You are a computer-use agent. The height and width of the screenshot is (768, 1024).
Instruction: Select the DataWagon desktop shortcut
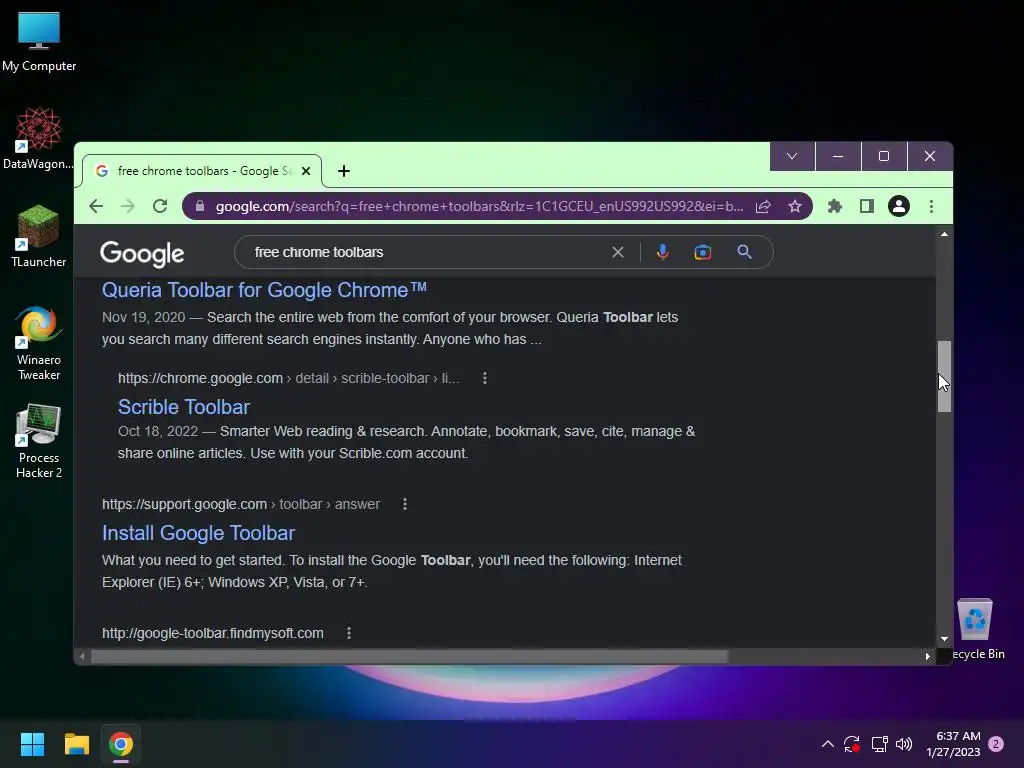(39, 138)
